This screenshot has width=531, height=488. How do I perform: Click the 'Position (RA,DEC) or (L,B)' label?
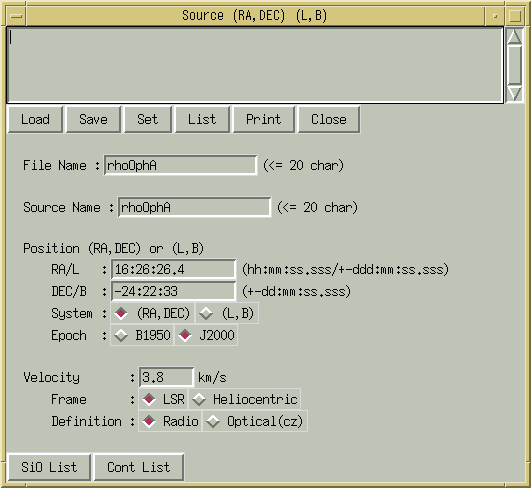(113, 249)
